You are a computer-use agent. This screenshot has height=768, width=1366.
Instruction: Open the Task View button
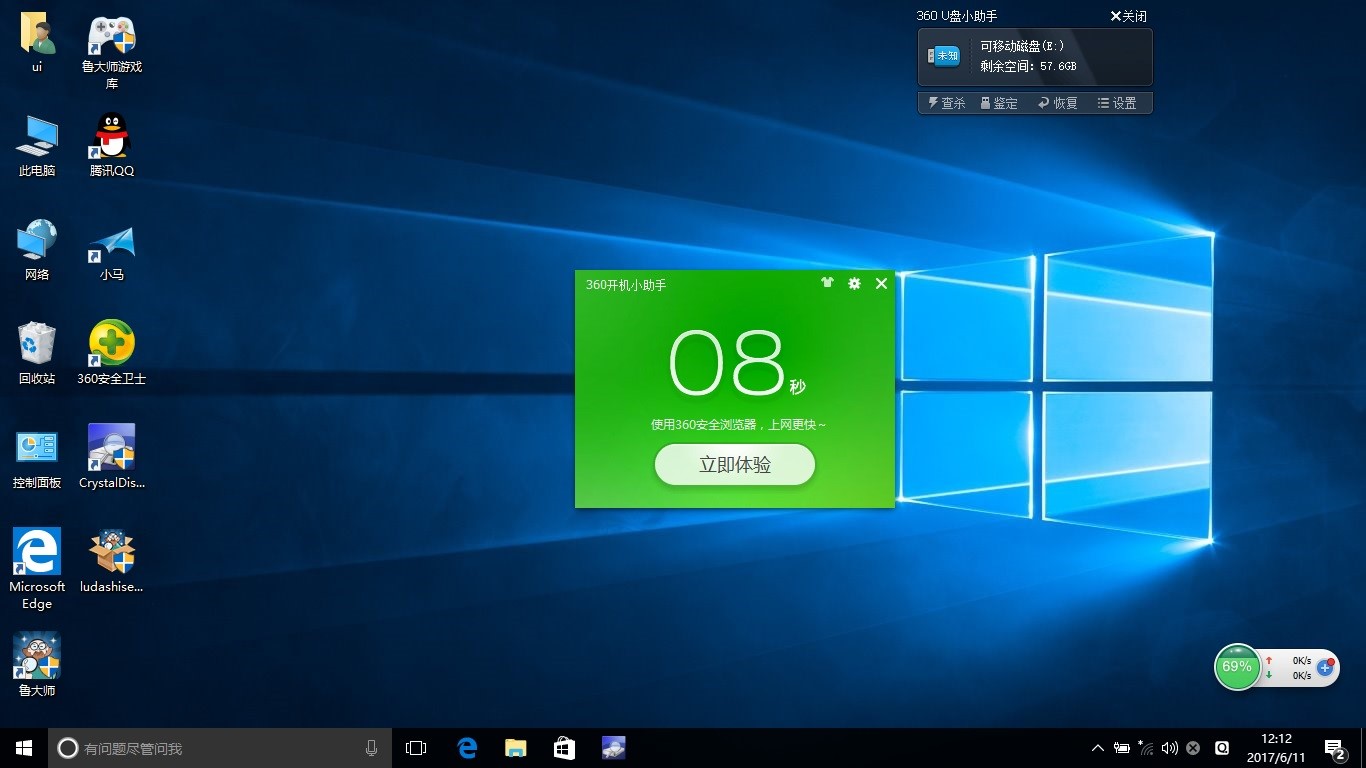tap(416, 748)
